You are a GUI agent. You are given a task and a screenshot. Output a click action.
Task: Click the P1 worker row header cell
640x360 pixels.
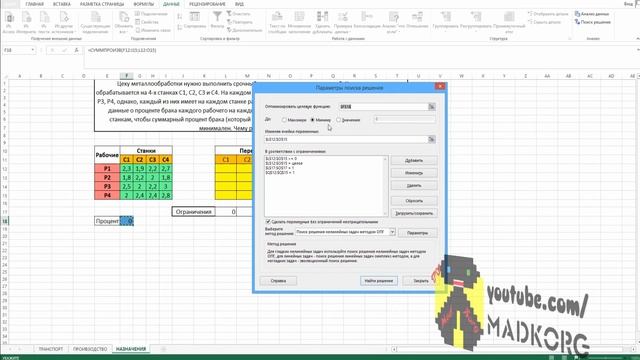107,168
